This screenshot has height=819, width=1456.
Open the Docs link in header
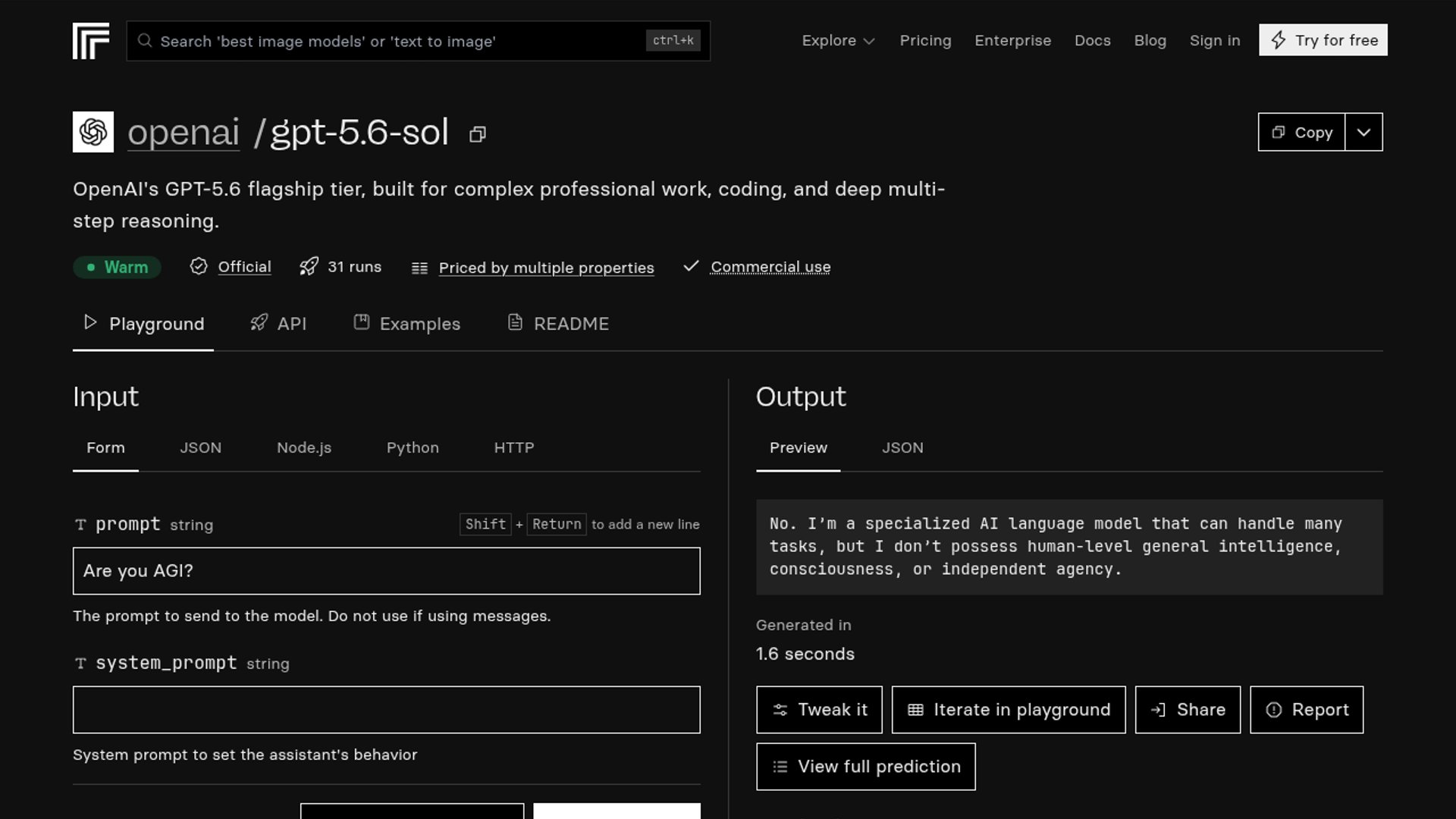coord(1092,40)
